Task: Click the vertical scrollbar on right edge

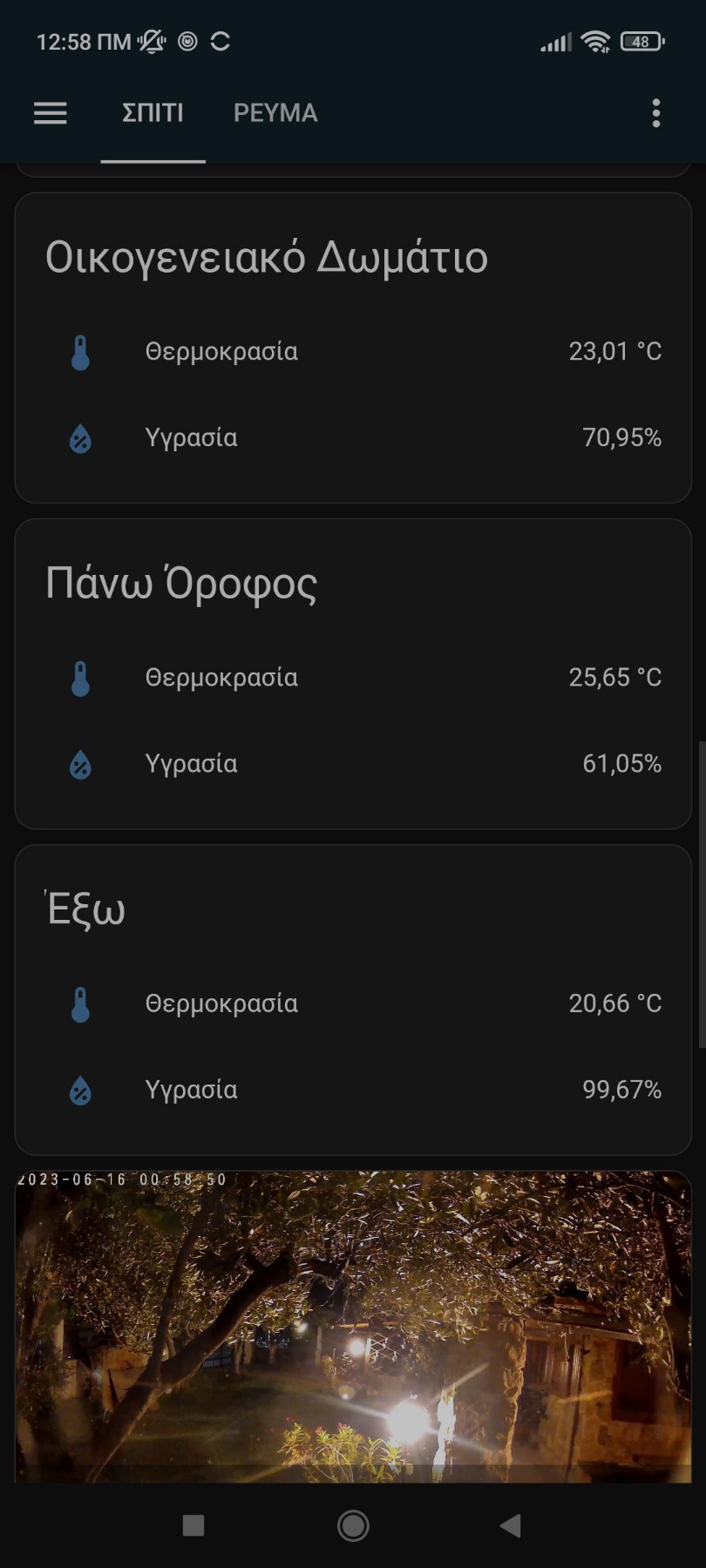Action: (701, 895)
